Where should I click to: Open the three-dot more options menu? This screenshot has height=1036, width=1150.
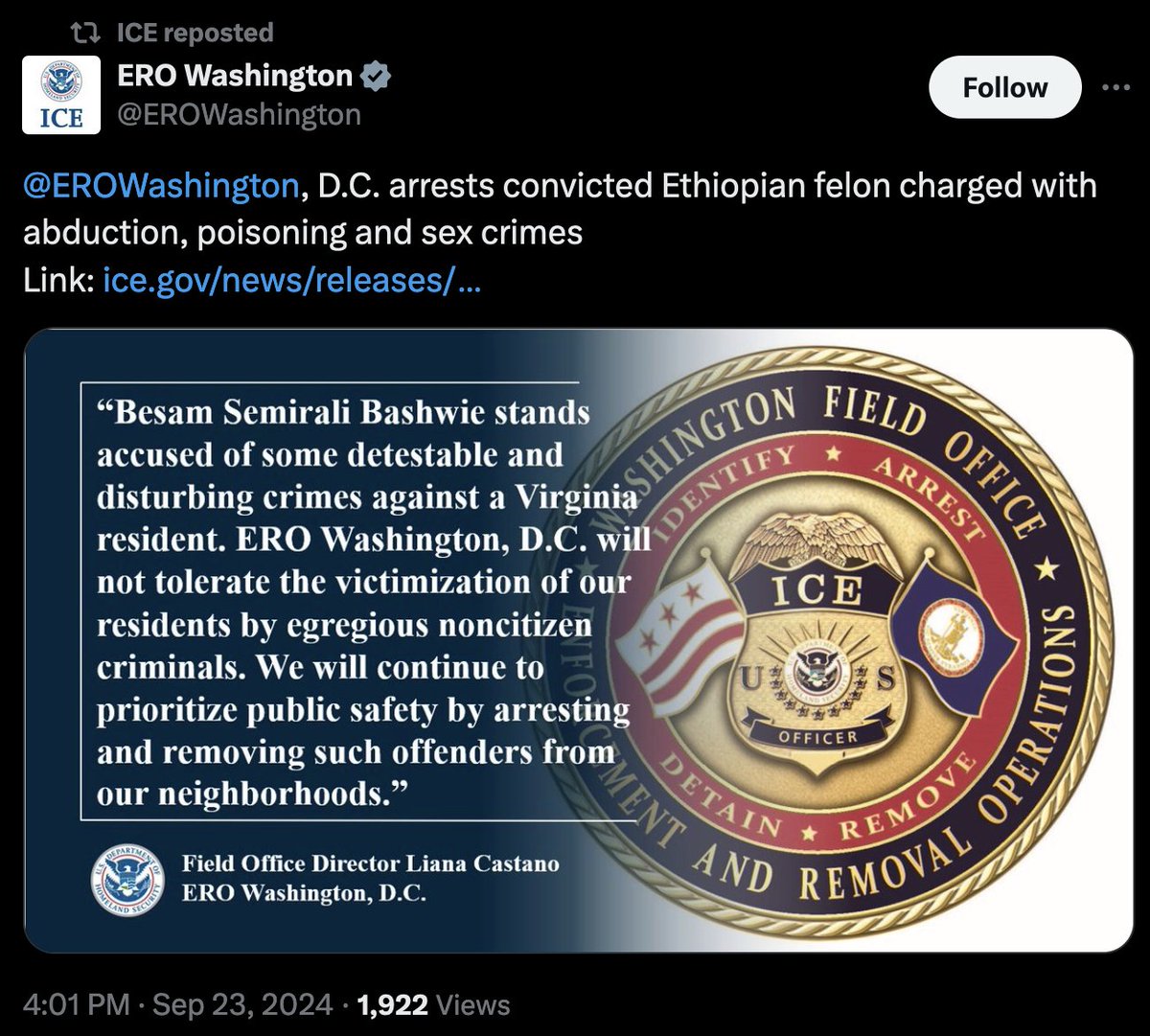1116,87
